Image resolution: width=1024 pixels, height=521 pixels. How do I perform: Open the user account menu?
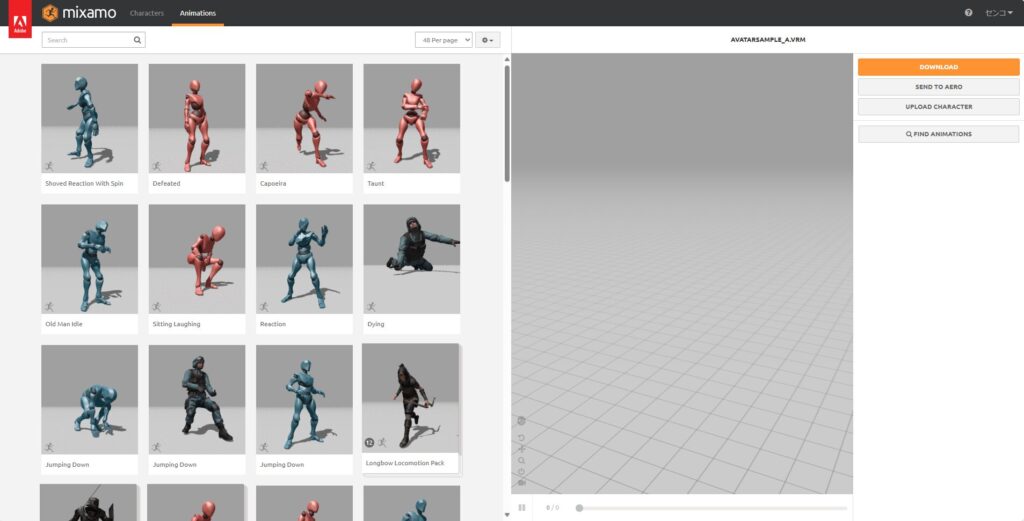(x=999, y=13)
